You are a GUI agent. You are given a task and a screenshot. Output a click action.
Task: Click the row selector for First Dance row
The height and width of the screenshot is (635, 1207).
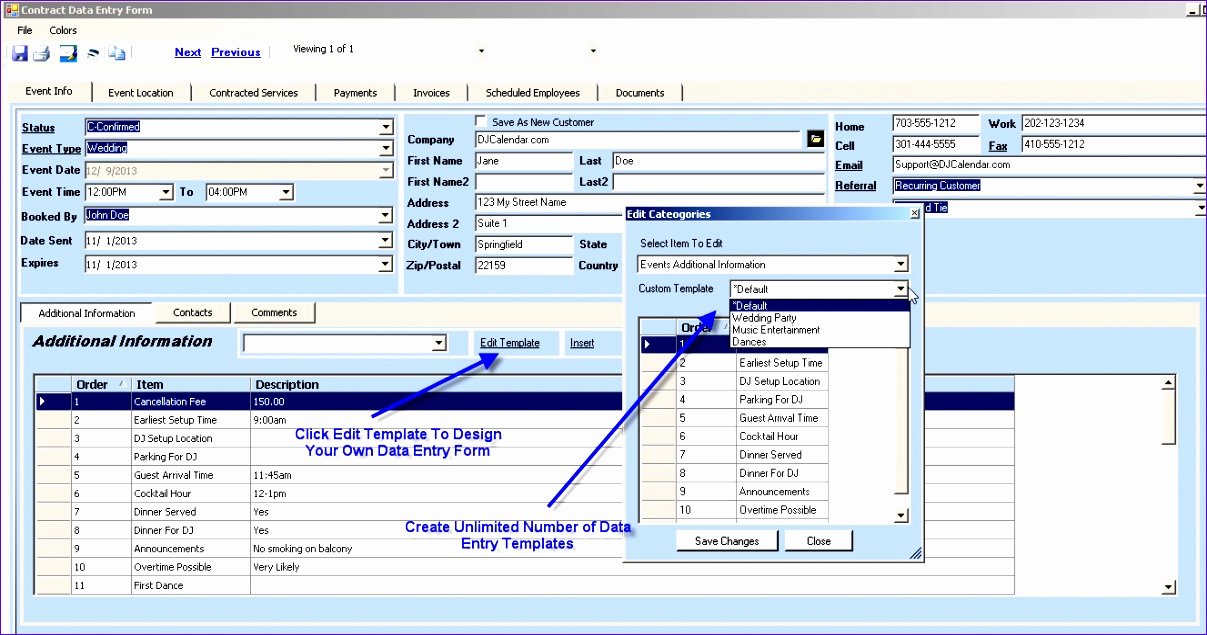coord(53,586)
